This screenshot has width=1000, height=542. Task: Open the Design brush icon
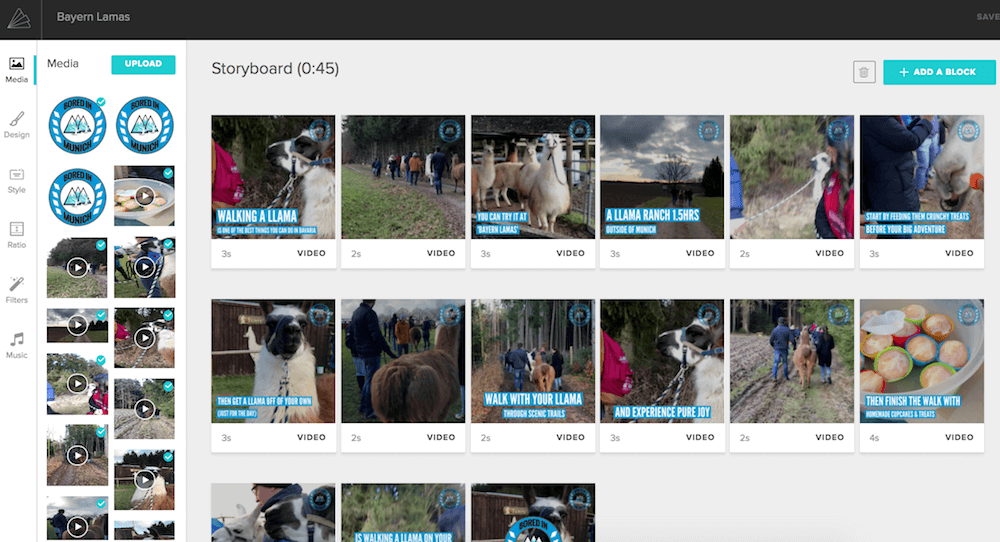tap(17, 125)
